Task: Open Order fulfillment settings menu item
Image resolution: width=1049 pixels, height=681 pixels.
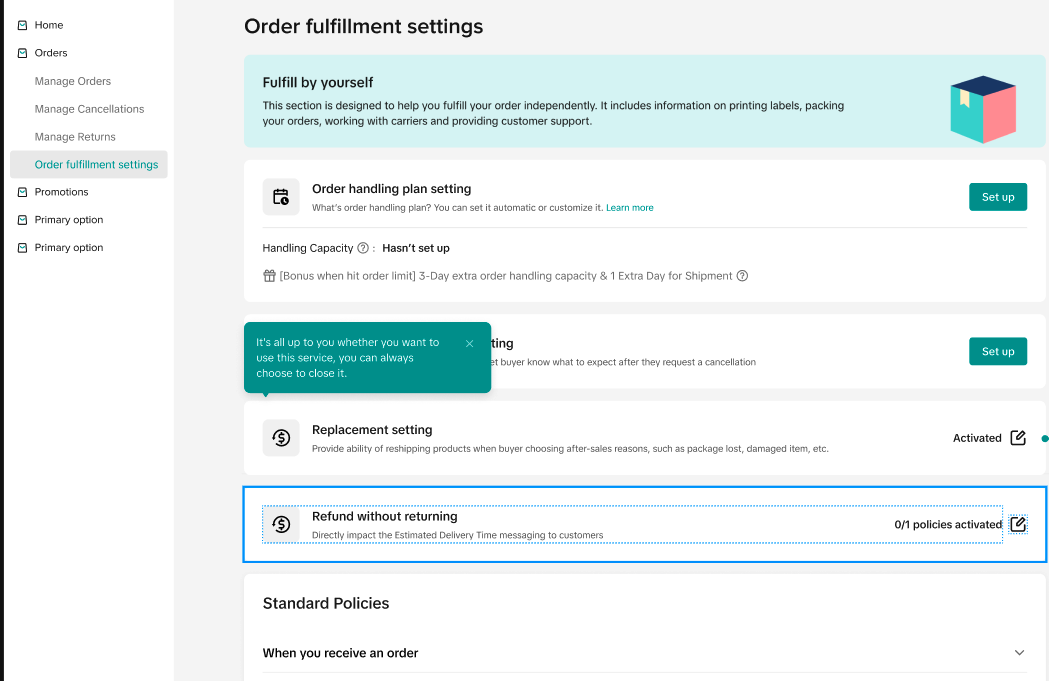Action: [96, 165]
